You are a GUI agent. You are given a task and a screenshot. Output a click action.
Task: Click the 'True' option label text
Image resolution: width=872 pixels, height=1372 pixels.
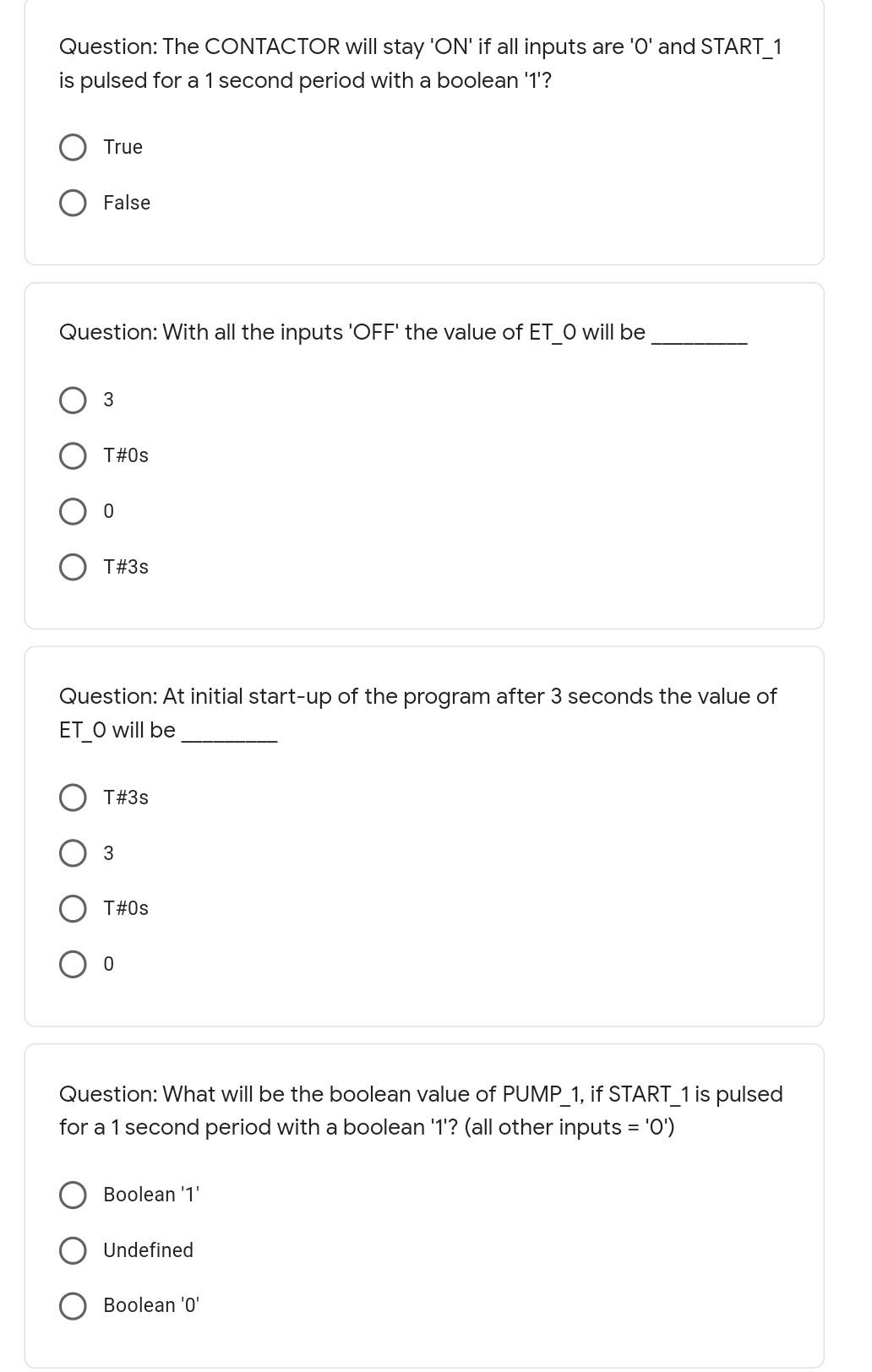click(123, 146)
